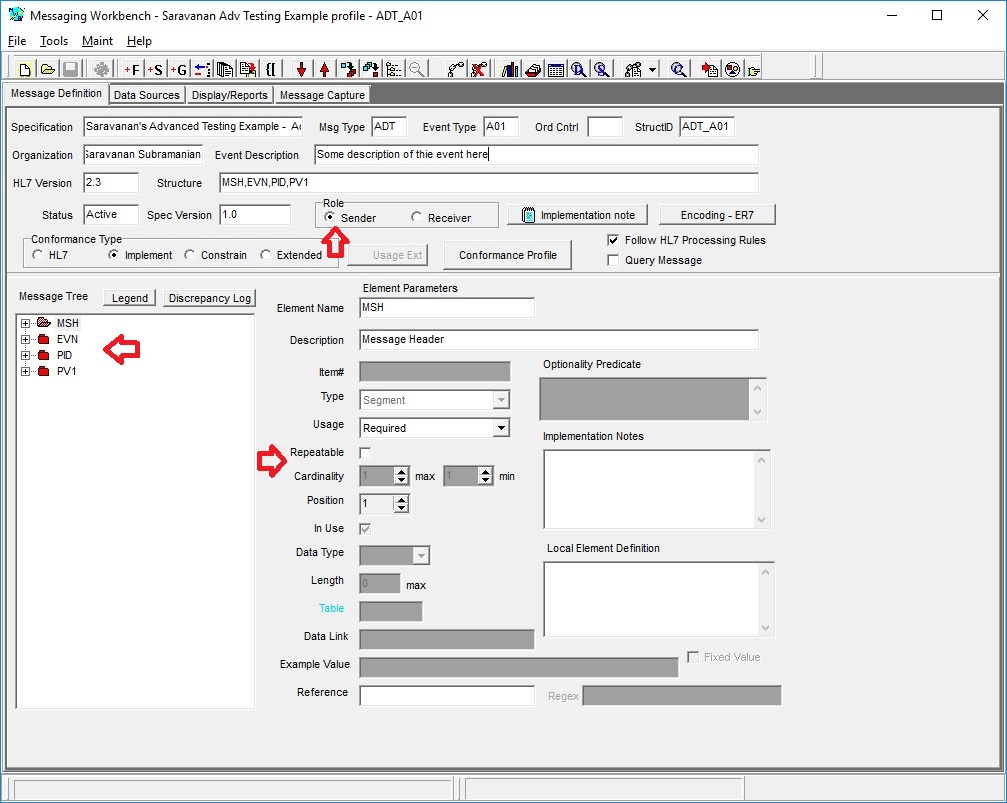Click the +G add group toolbar icon
This screenshot has width=1007, height=803.
[177, 68]
